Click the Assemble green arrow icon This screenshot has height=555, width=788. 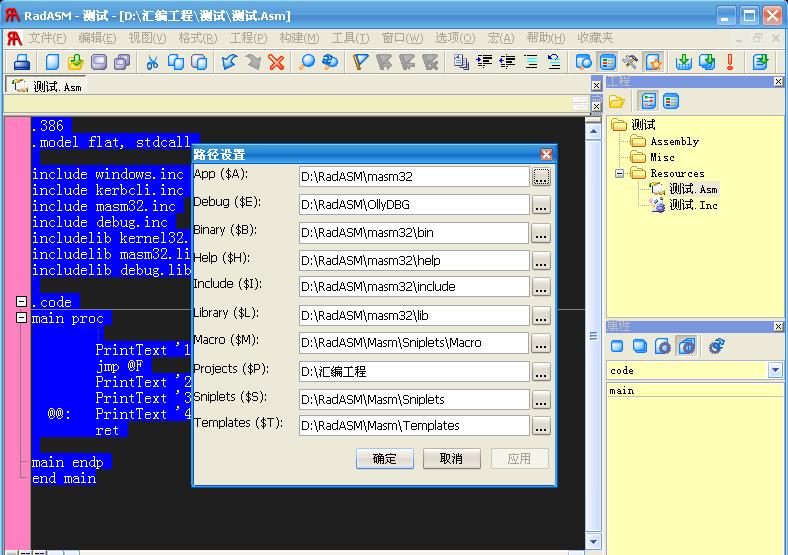pos(683,62)
